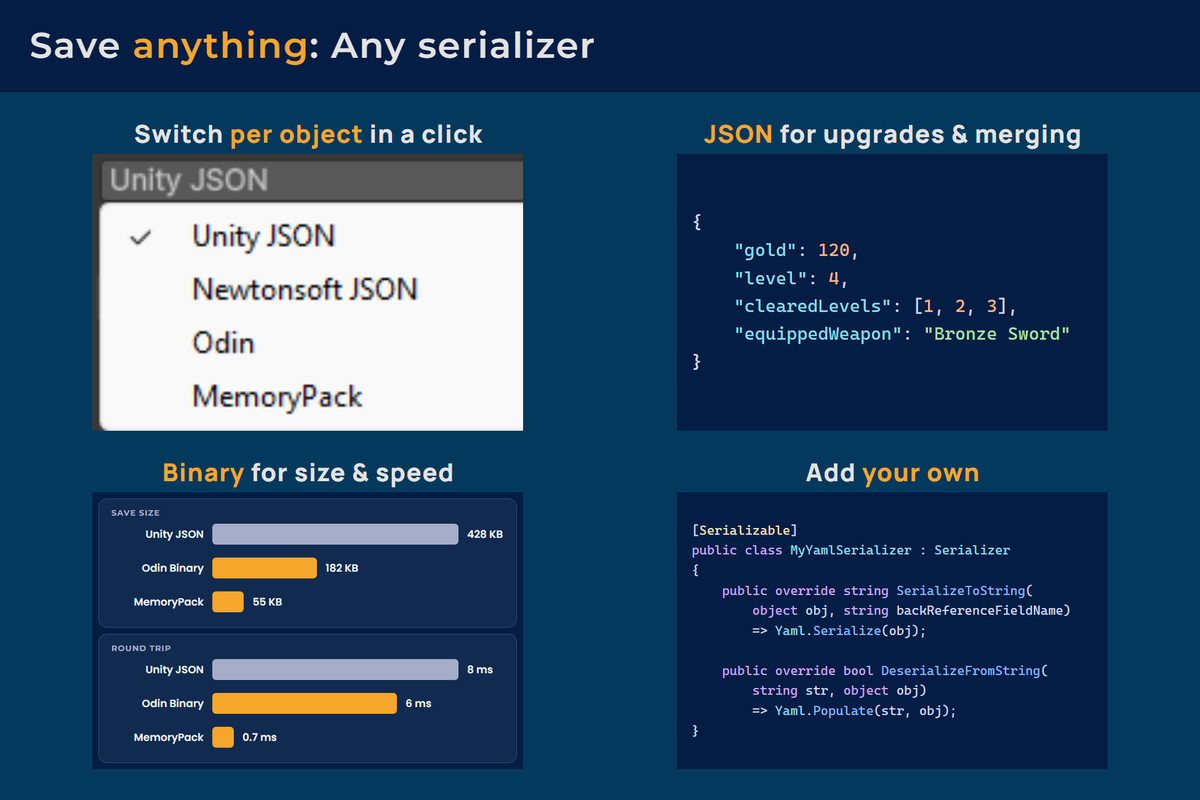Click the checkmark next to Unity JSON

(142, 237)
